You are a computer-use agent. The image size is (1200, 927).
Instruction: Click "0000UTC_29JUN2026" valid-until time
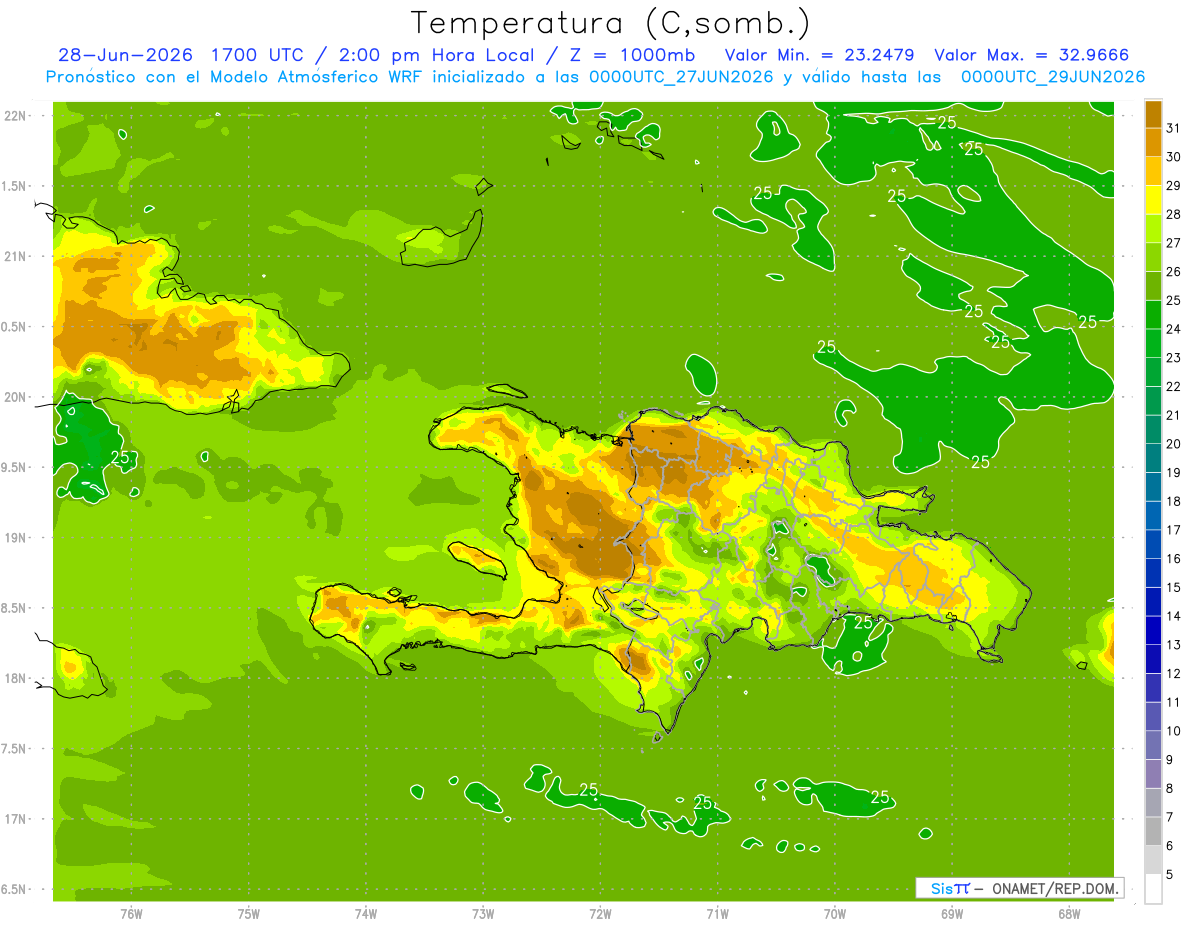click(x=1053, y=77)
